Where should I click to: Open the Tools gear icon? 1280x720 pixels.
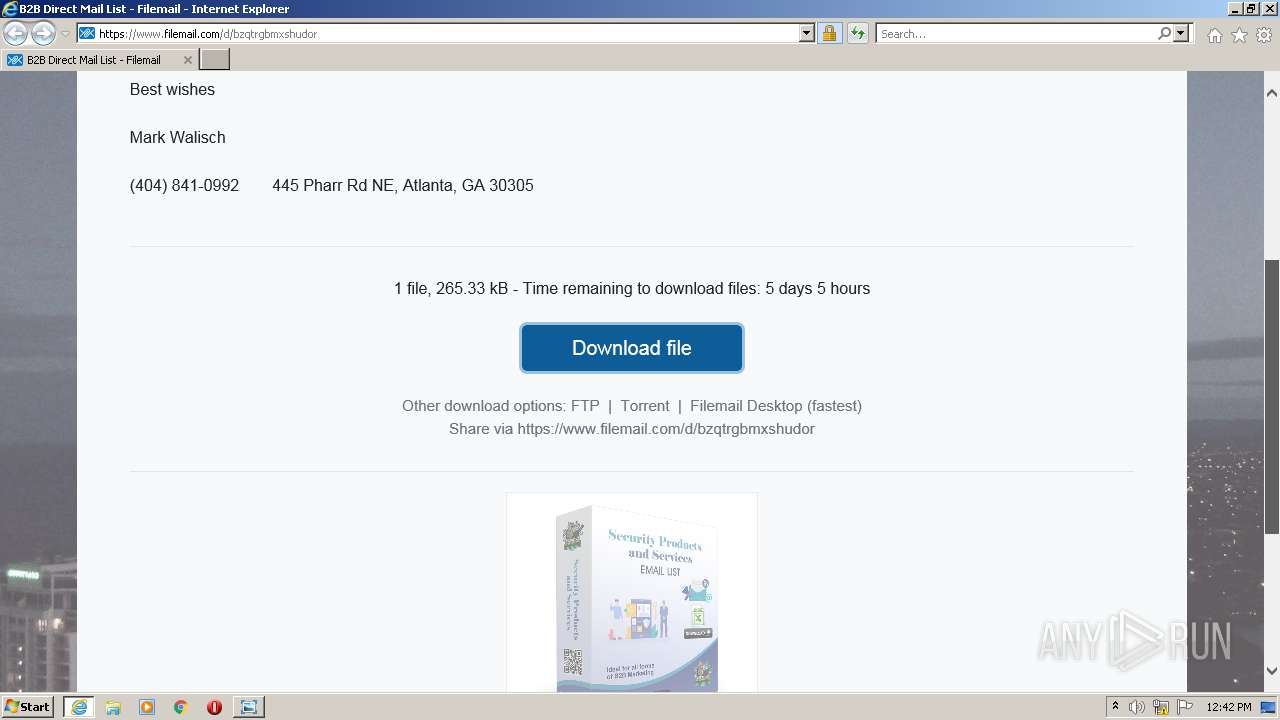[x=1264, y=35]
